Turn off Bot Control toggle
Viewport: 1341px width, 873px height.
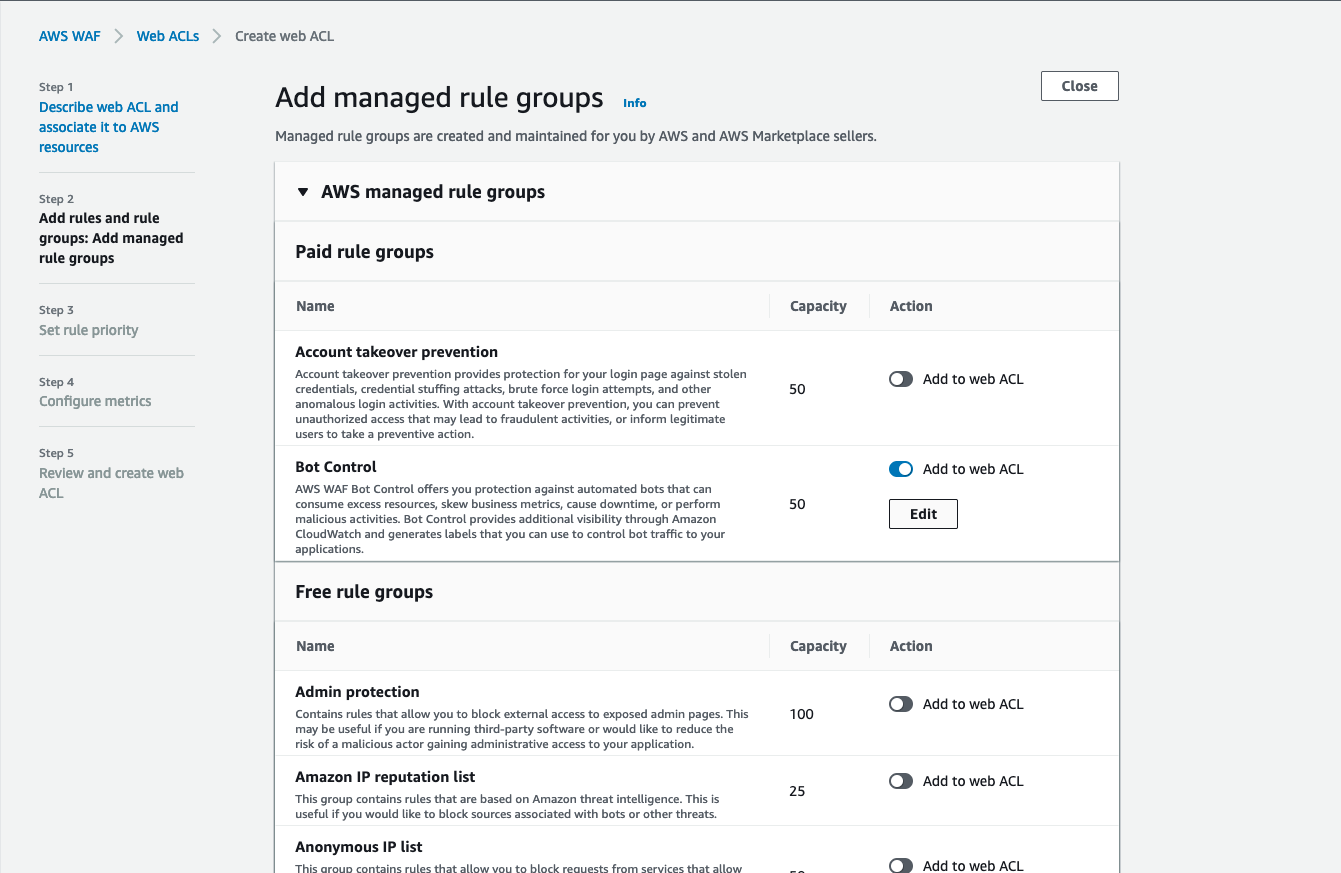click(901, 469)
